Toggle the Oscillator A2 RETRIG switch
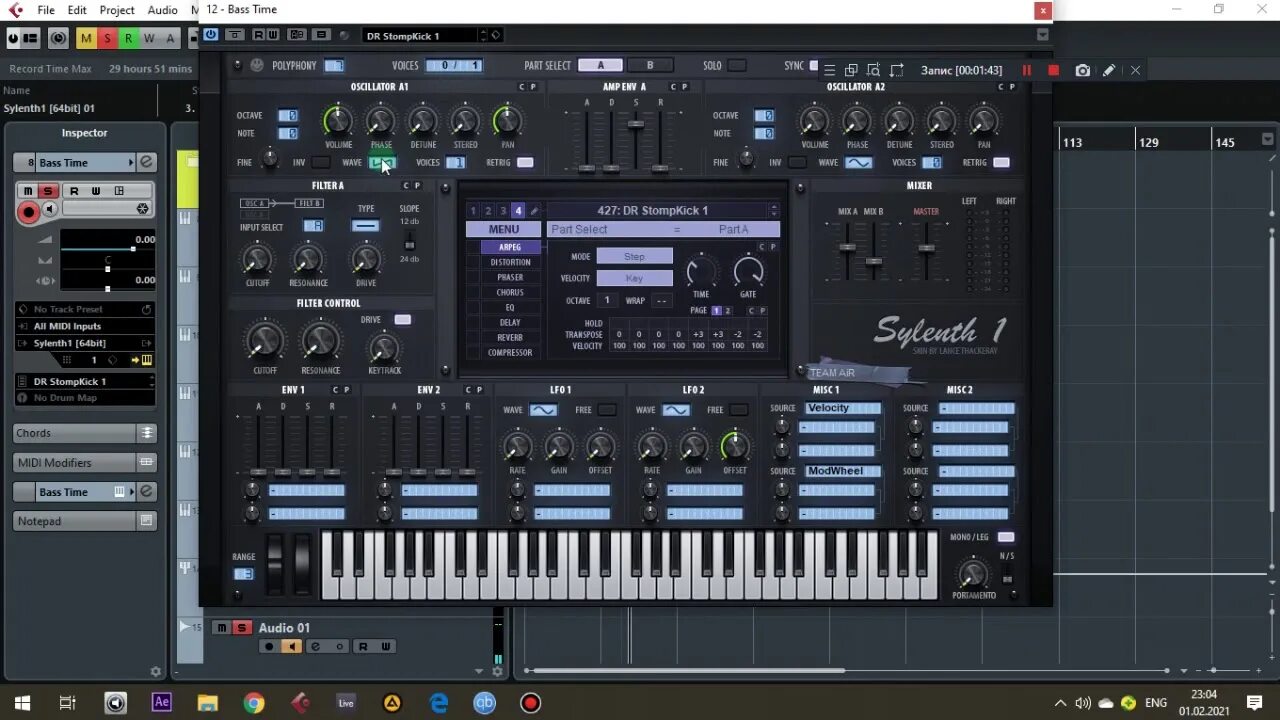1280x720 pixels. click(1001, 162)
